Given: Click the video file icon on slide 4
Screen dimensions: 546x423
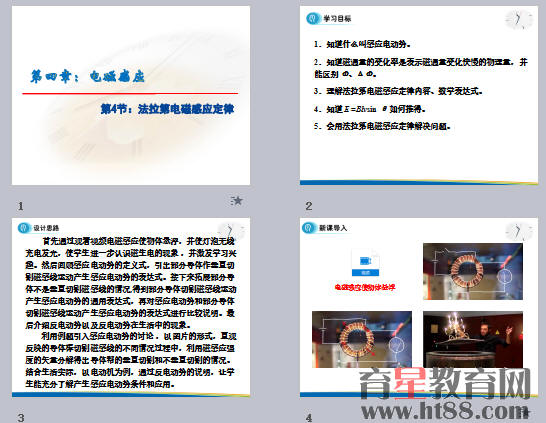Looking at the screenshot, I should pyautogui.click(x=365, y=263).
